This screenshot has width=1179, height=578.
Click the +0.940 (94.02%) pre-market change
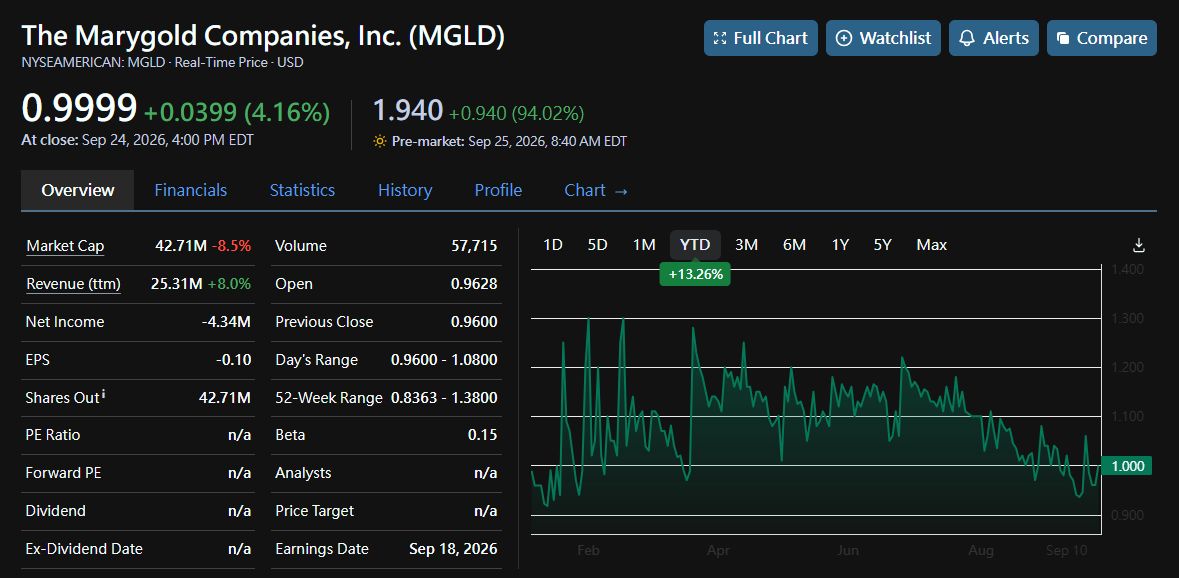516,113
